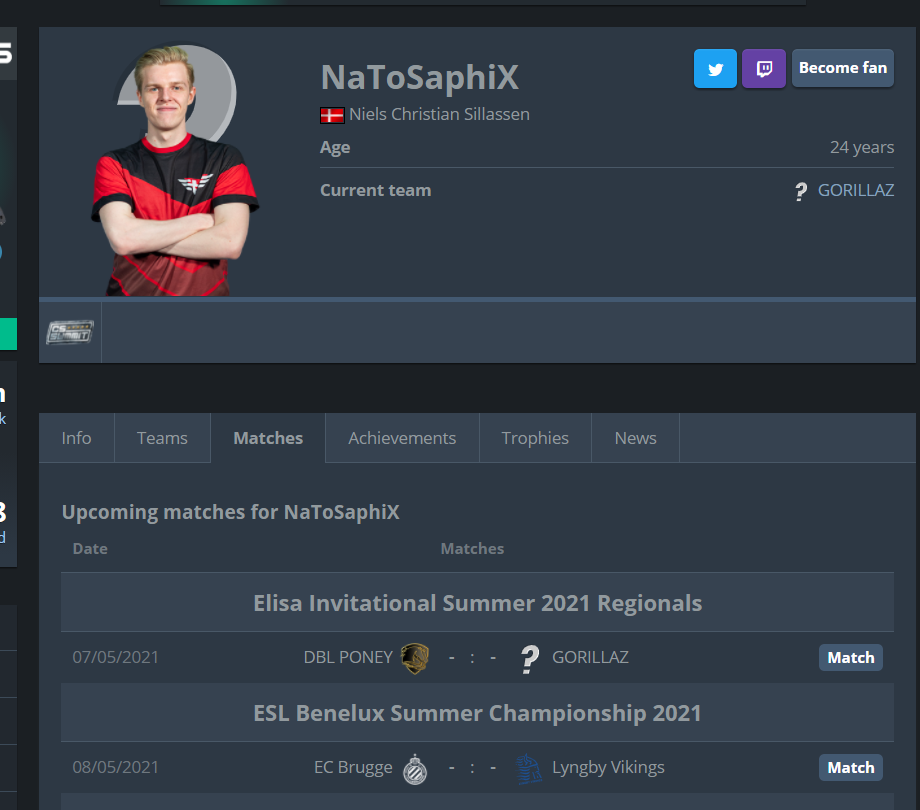Click the GORILLAZ question-mark logo beside Current team

(801, 191)
